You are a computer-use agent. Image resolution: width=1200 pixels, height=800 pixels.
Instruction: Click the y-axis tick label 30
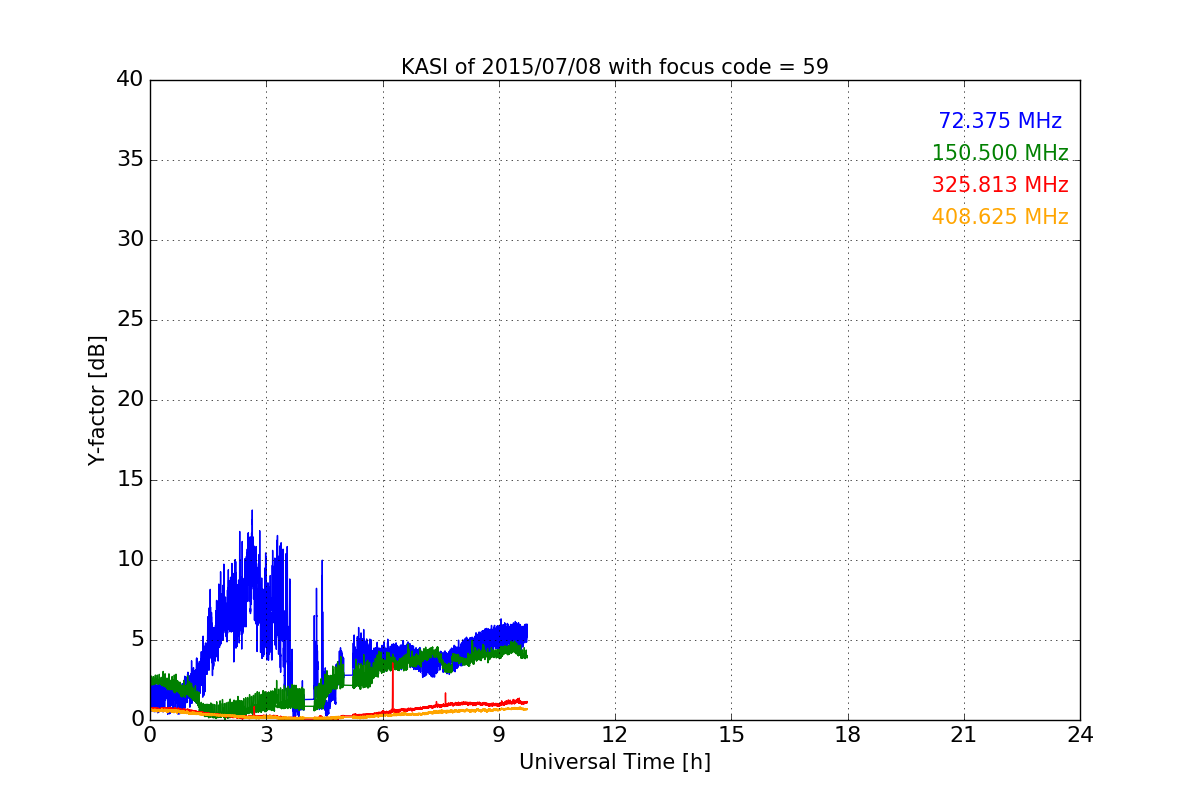[130, 240]
